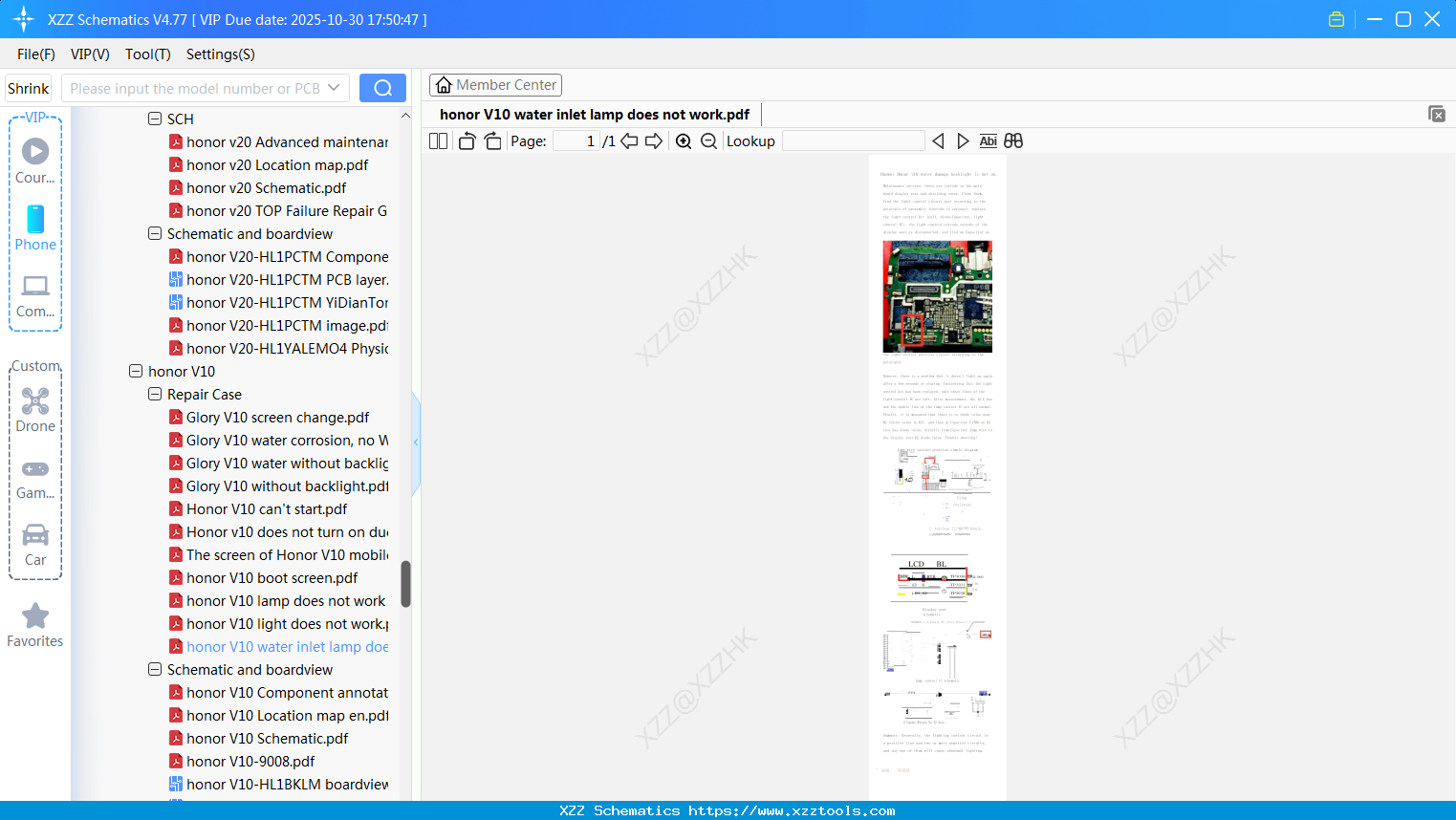Image resolution: width=1456 pixels, height=820 pixels.
Task: Open the model number dropdown arrow
Action: pyautogui.click(x=334, y=88)
